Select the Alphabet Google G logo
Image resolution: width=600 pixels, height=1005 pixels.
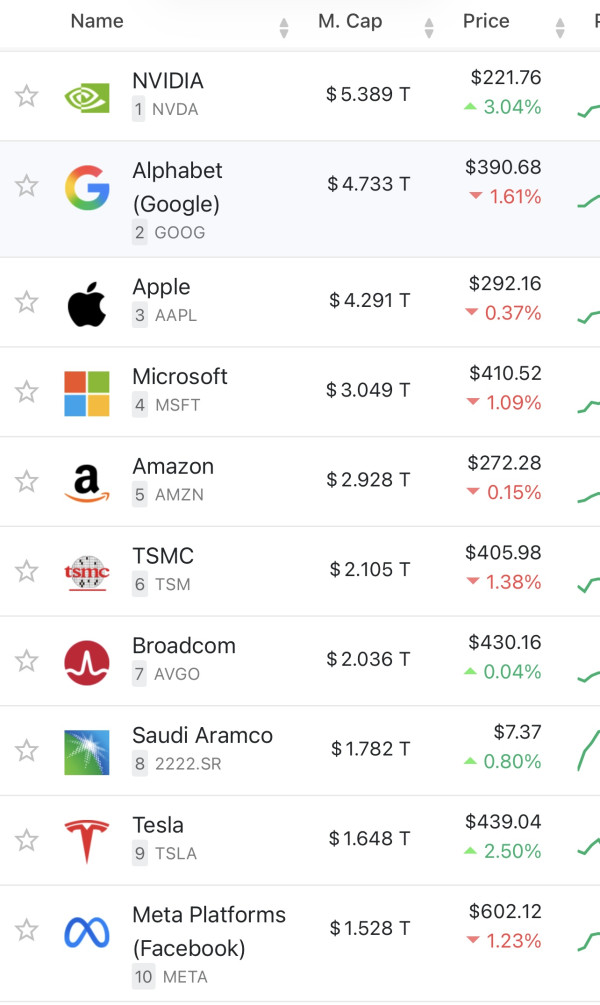[87, 187]
